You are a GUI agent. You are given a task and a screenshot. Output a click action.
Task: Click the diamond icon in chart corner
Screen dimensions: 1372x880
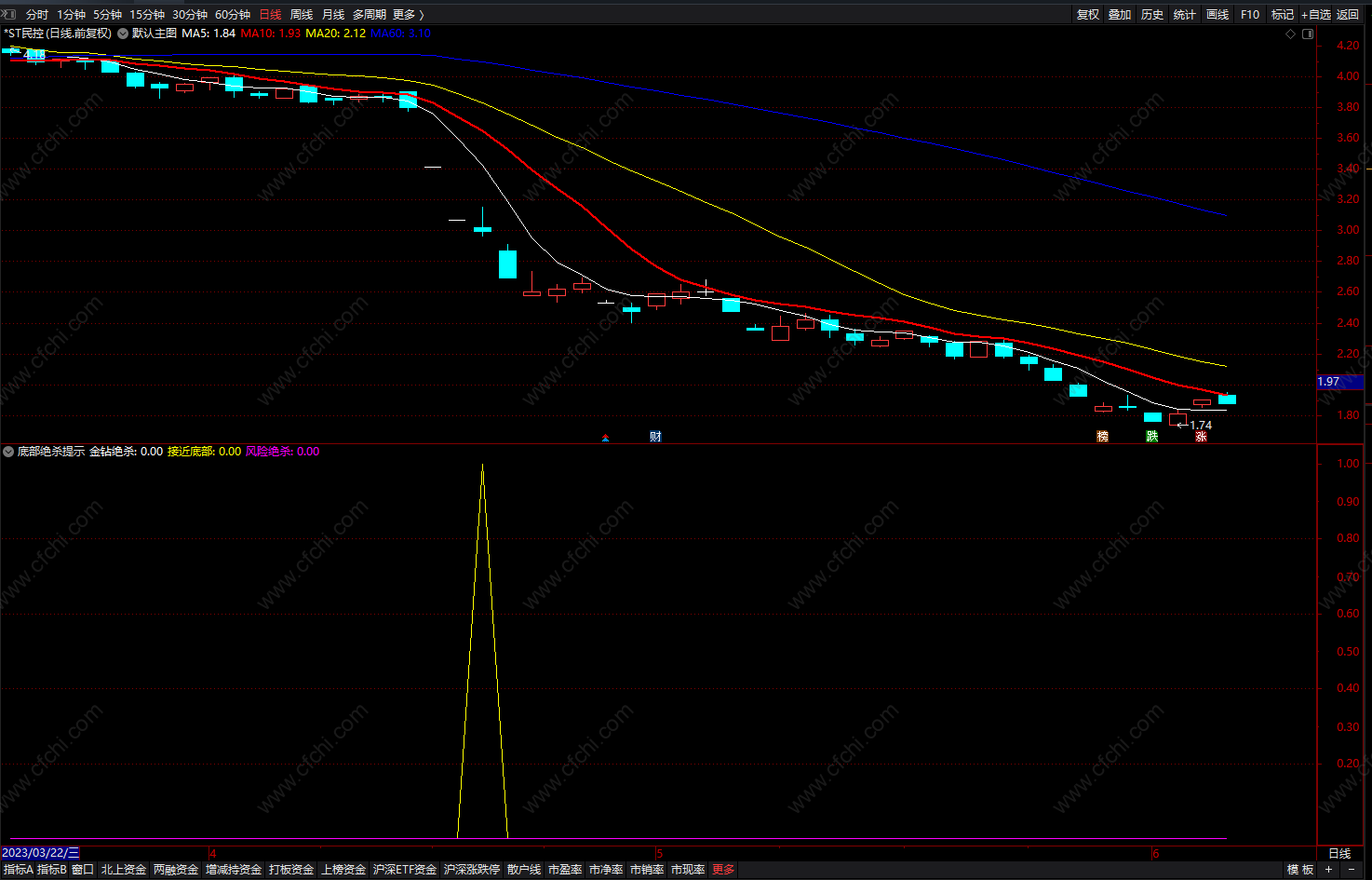[x=1290, y=34]
